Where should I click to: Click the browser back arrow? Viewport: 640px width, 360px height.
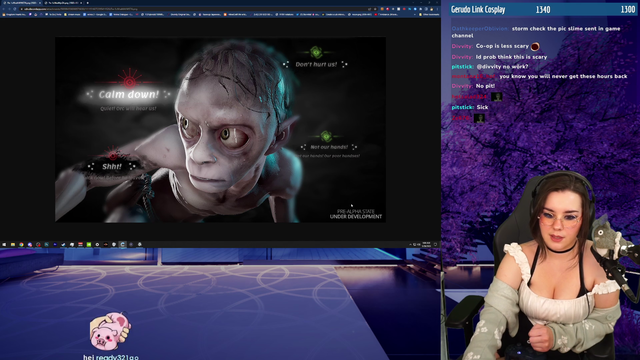[3, 9]
